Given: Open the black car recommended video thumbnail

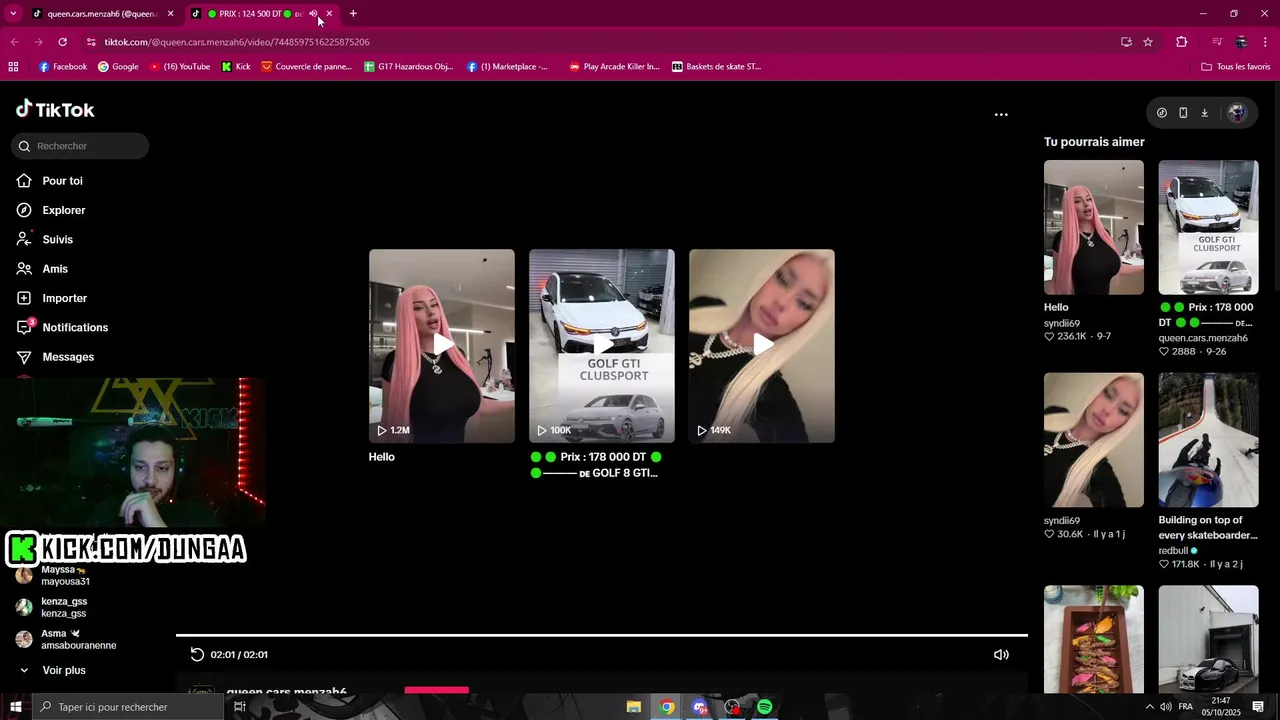Looking at the screenshot, I should click(1209, 640).
